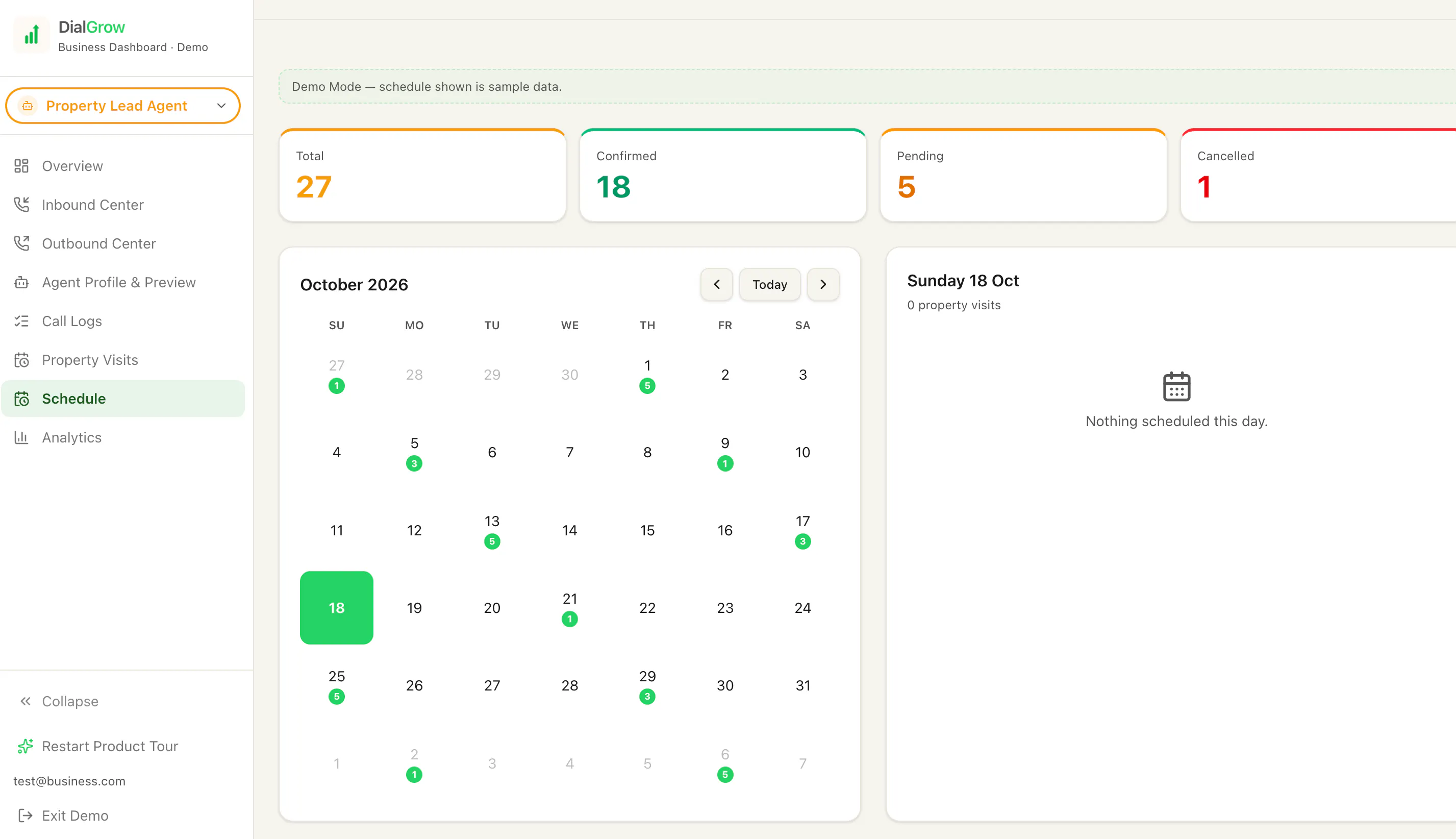Click the Schedule calendar-clock icon

pos(21,399)
